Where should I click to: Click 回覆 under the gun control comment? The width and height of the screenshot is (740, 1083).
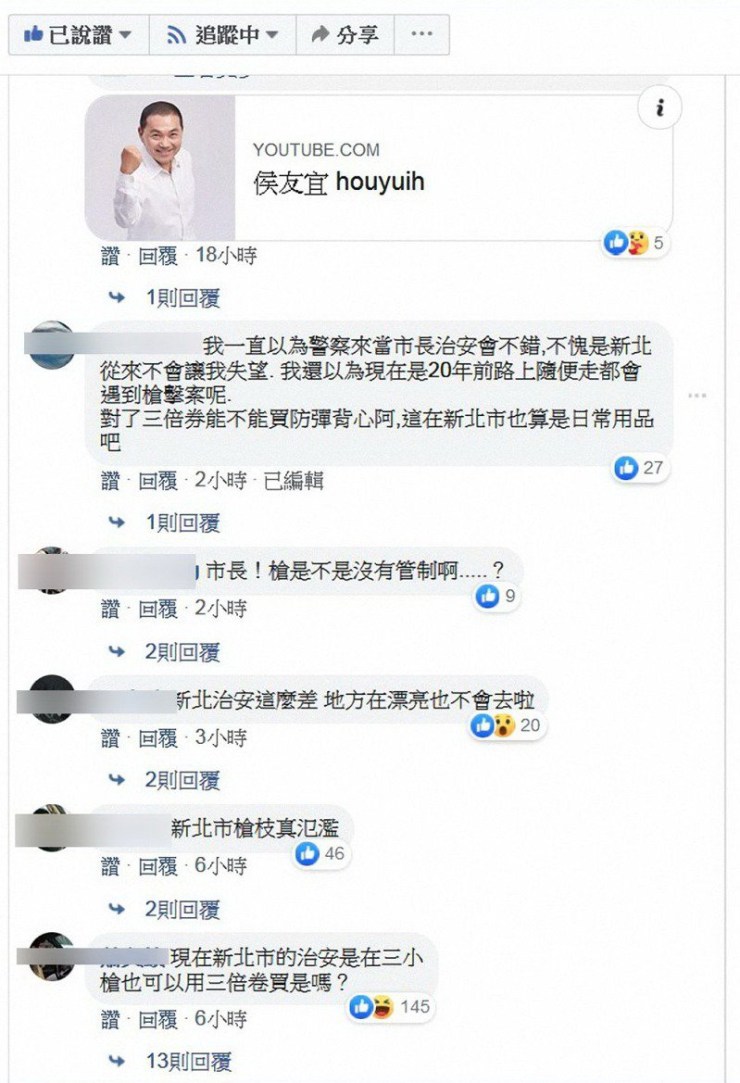[158, 608]
